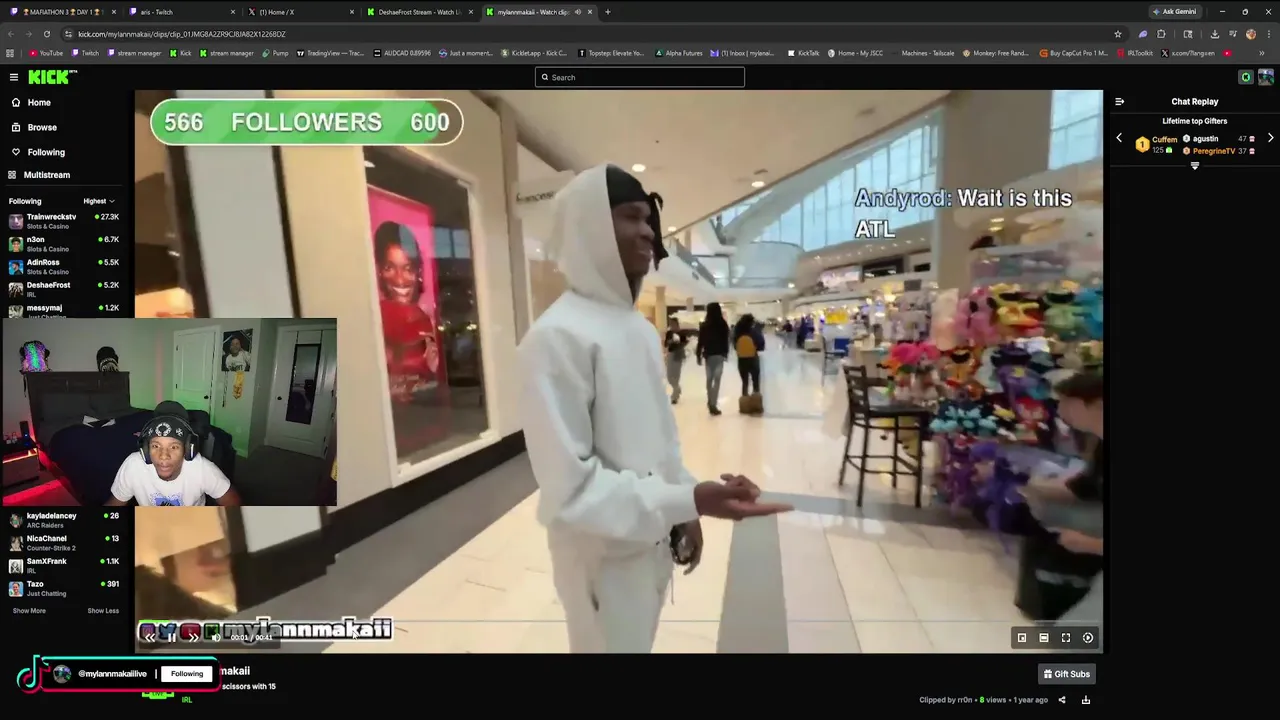Mute the clip volume speaker icon
This screenshot has height=720, width=1280.
[215, 637]
